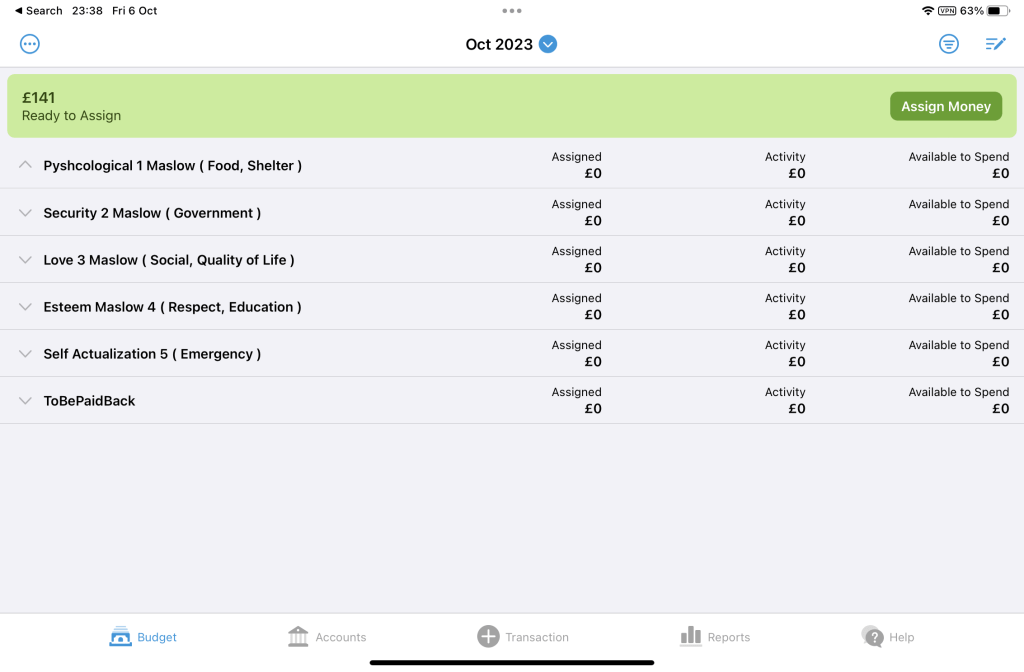The height and width of the screenshot is (672, 1024).
Task: Select Available to Spend for ToBePaidBack
Action: click(959, 400)
